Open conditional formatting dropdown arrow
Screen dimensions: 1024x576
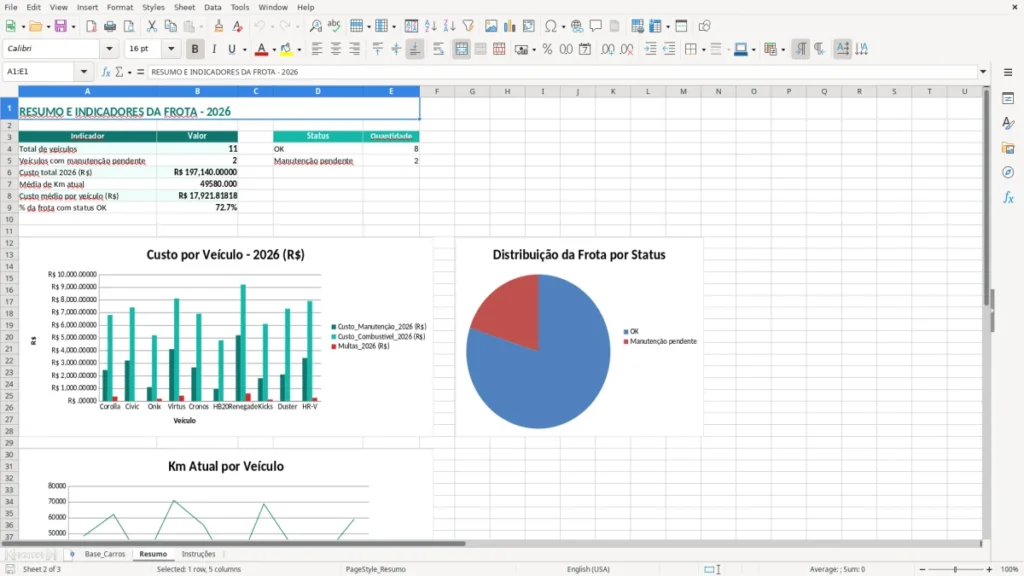pyautogui.click(x=783, y=50)
